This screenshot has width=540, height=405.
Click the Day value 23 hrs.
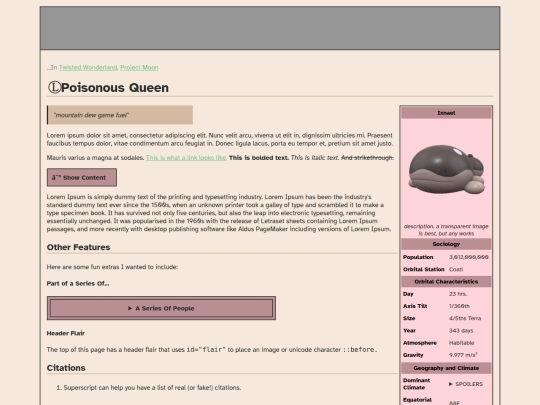coord(458,294)
